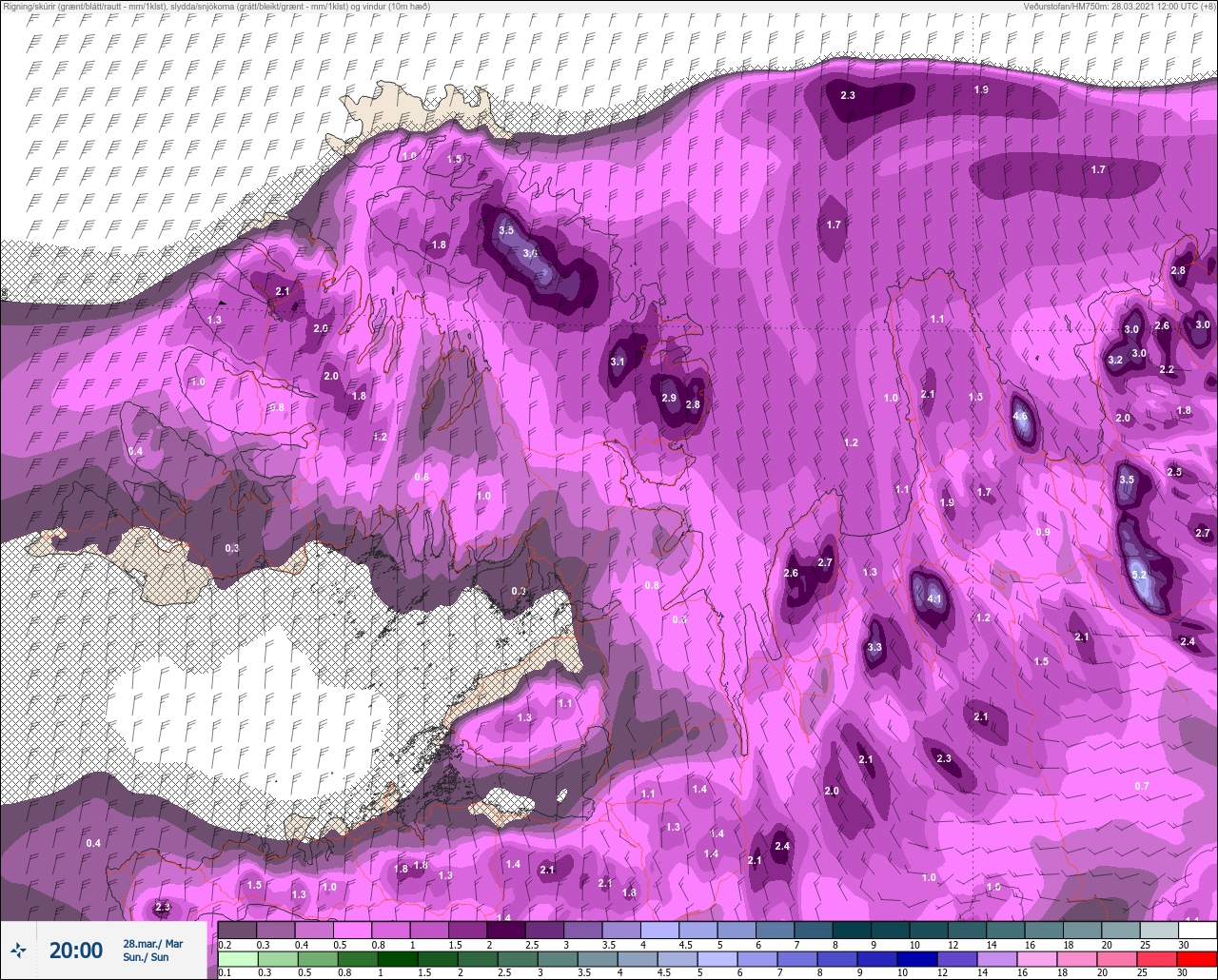Select bright pink 0.5 swatch in snow legend

[352, 930]
